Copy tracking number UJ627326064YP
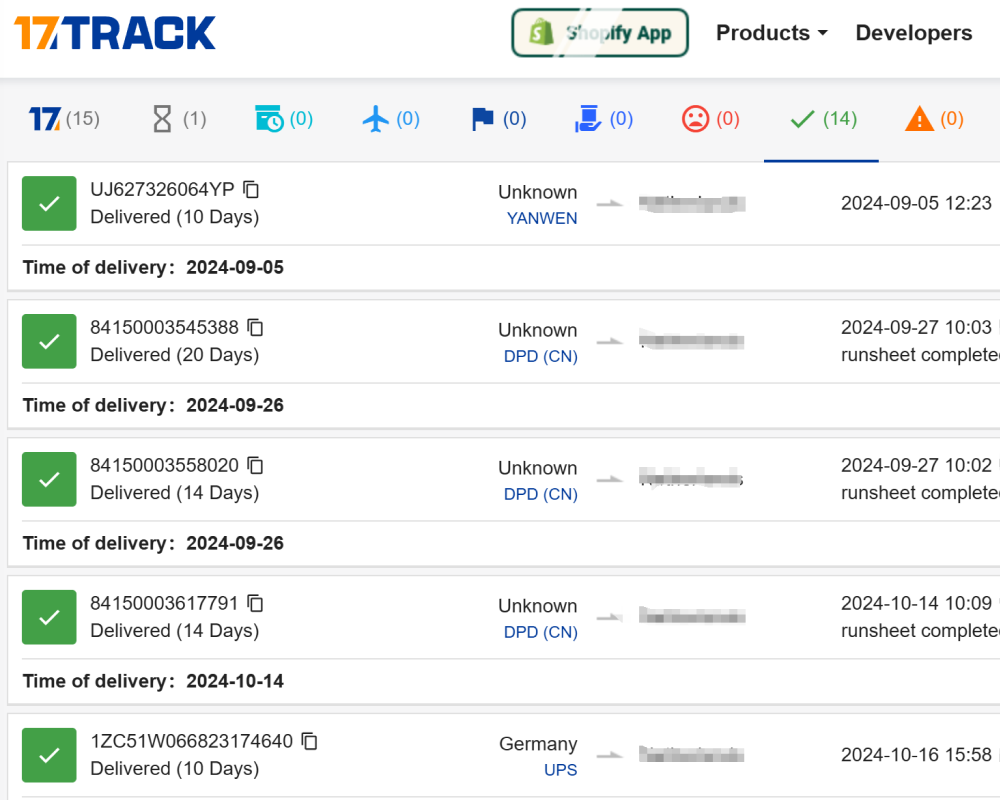Image resolution: width=1000 pixels, height=800 pixels. tap(252, 189)
